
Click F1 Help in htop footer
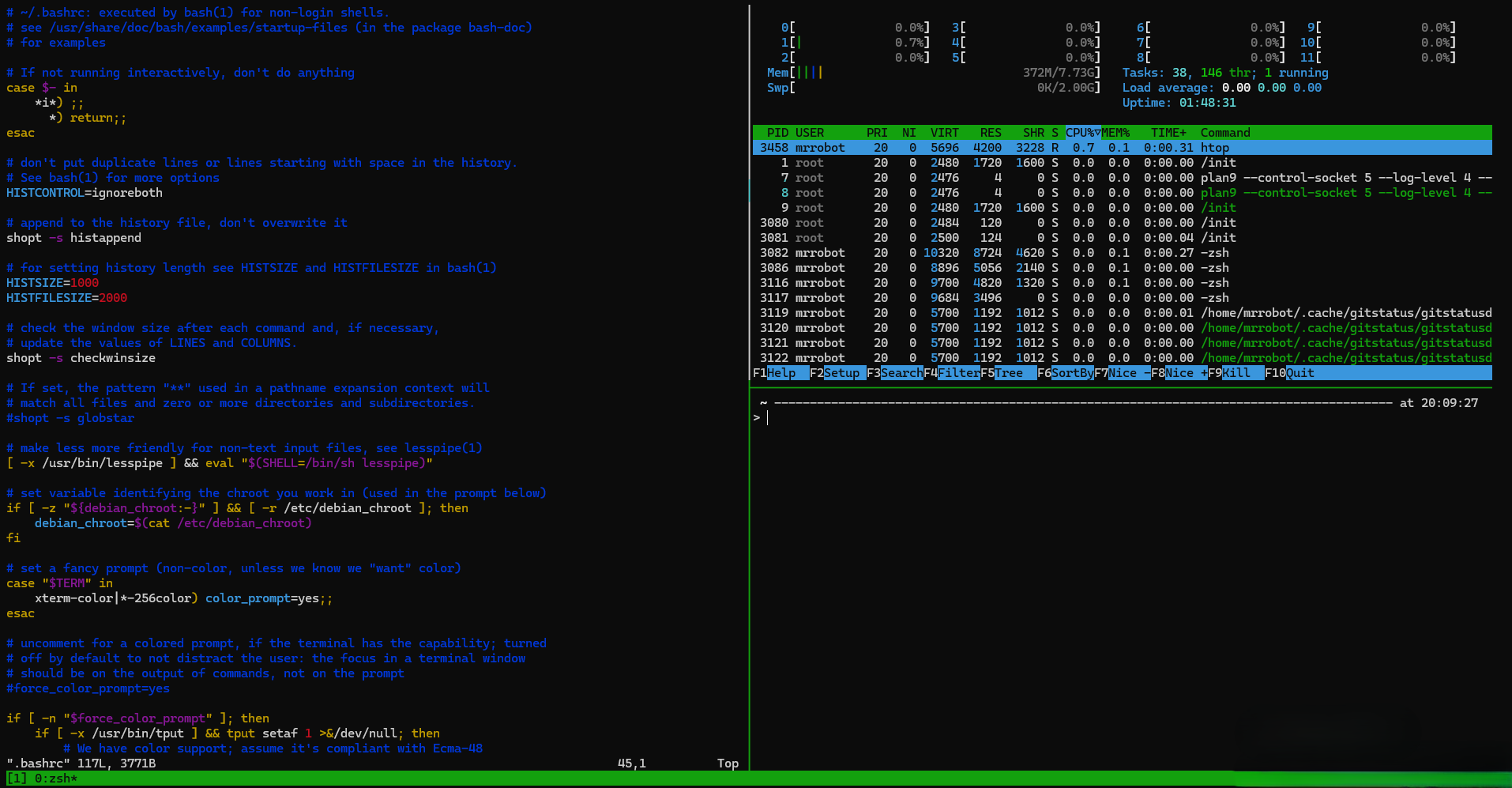[780, 373]
